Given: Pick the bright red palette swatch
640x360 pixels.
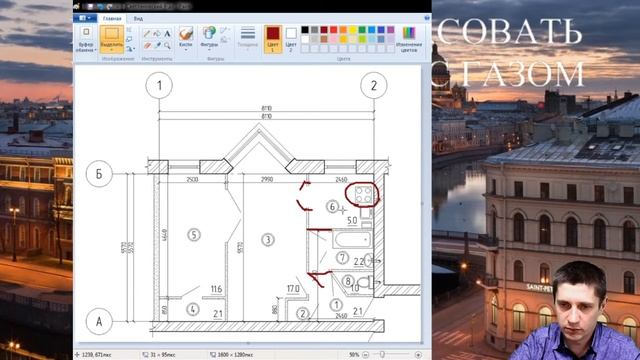Looking at the screenshot, I should (x=333, y=29).
